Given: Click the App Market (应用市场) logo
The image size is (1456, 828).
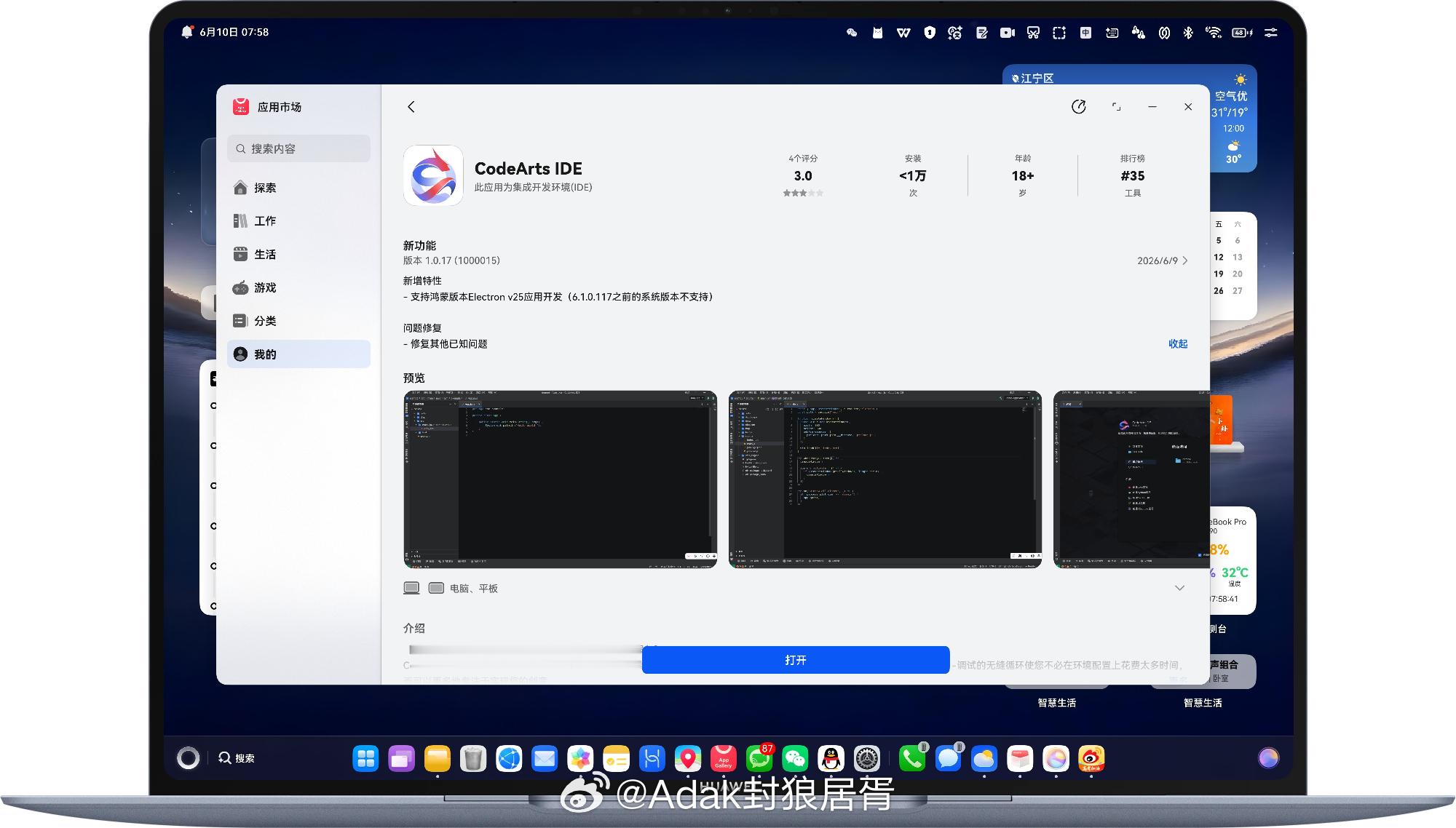Looking at the screenshot, I should tap(241, 107).
